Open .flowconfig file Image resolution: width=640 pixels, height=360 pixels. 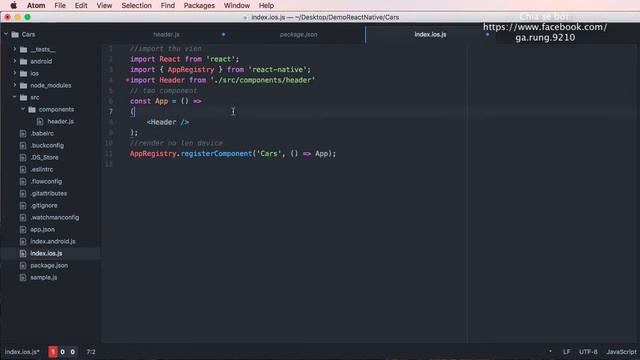click(x=46, y=181)
